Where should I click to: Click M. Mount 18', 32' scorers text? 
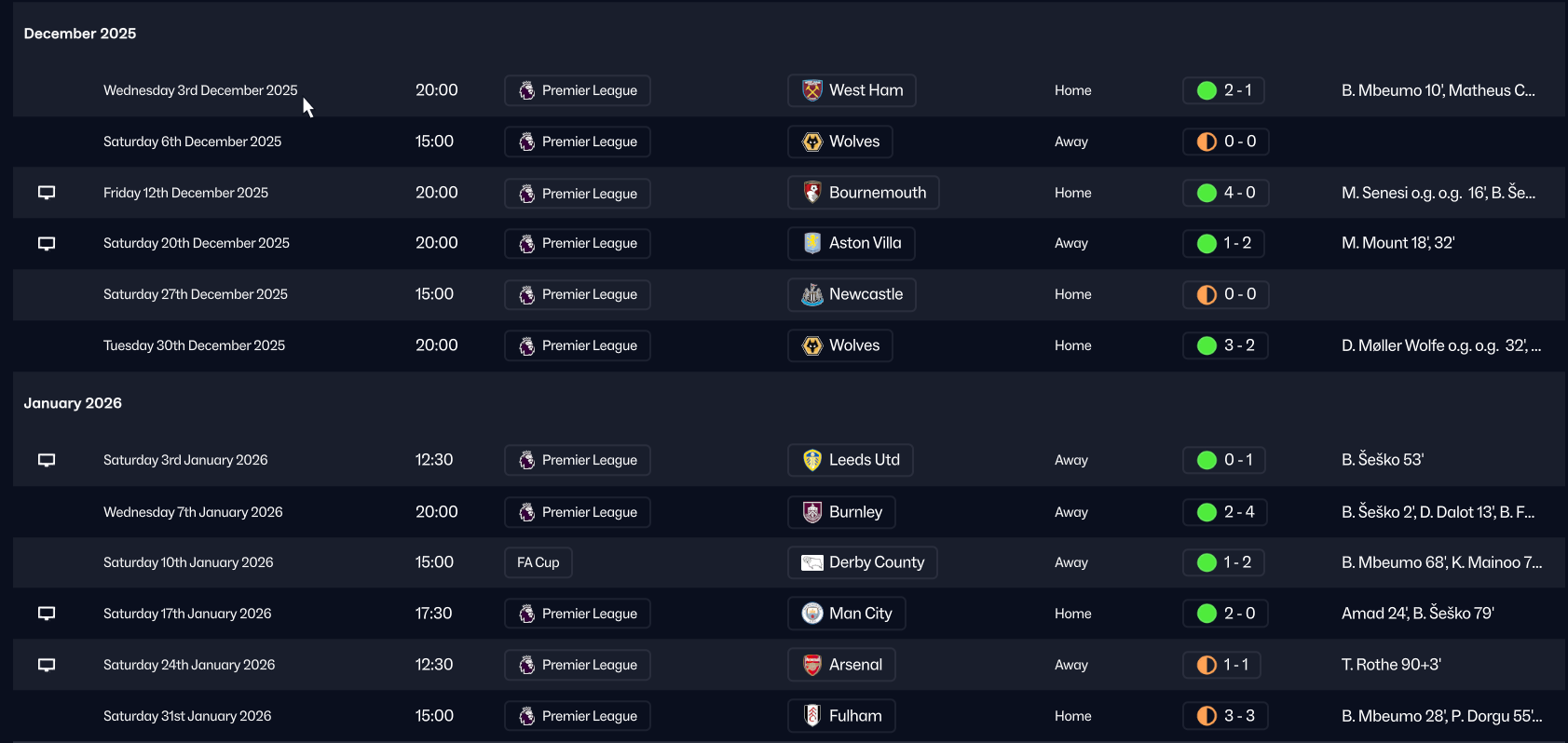(1398, 243)
